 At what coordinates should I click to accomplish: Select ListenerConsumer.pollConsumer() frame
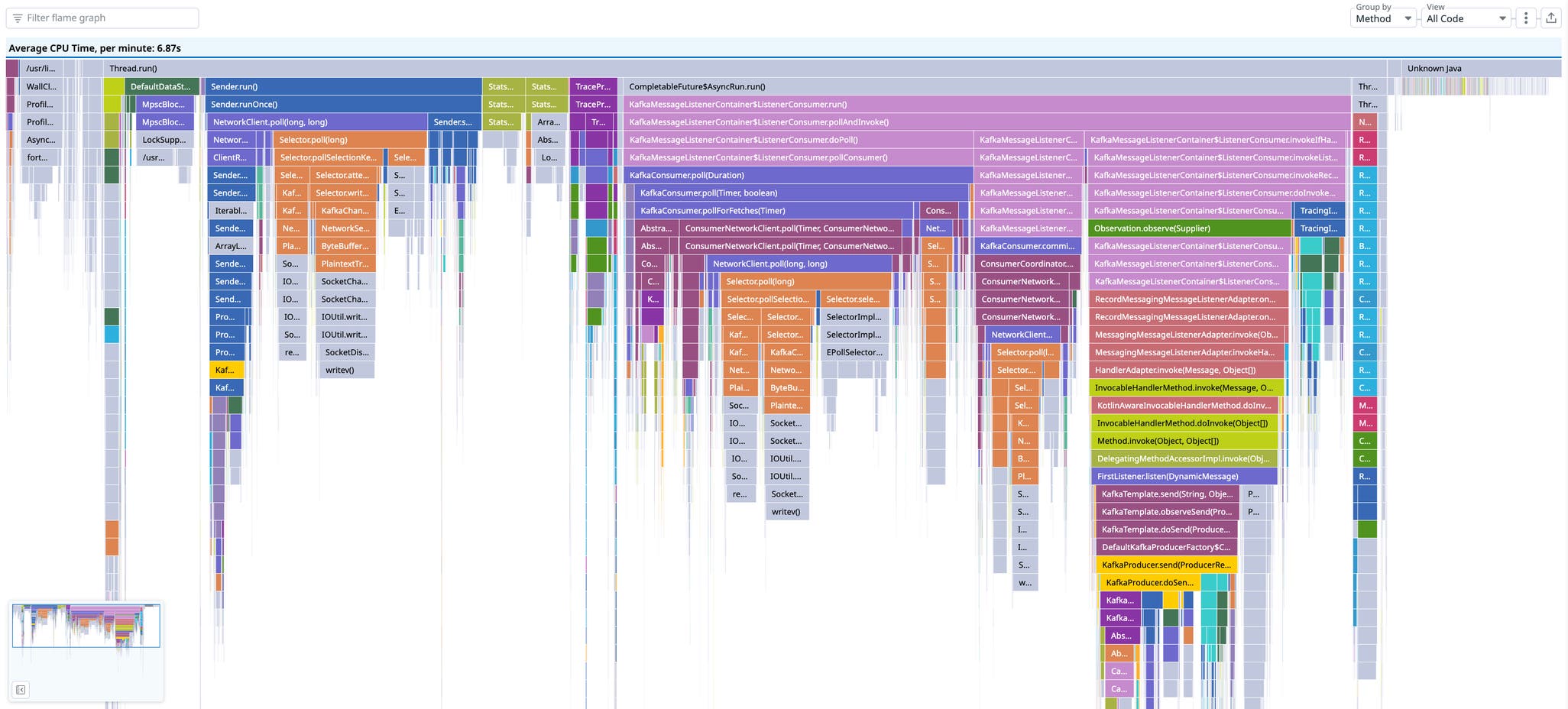tap(799, 157)
